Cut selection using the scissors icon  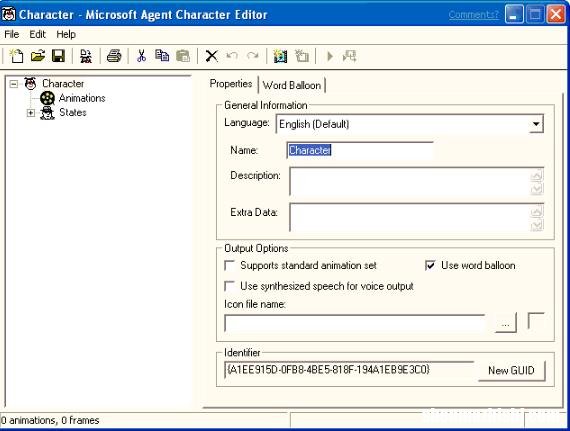[x=141, y=56]
